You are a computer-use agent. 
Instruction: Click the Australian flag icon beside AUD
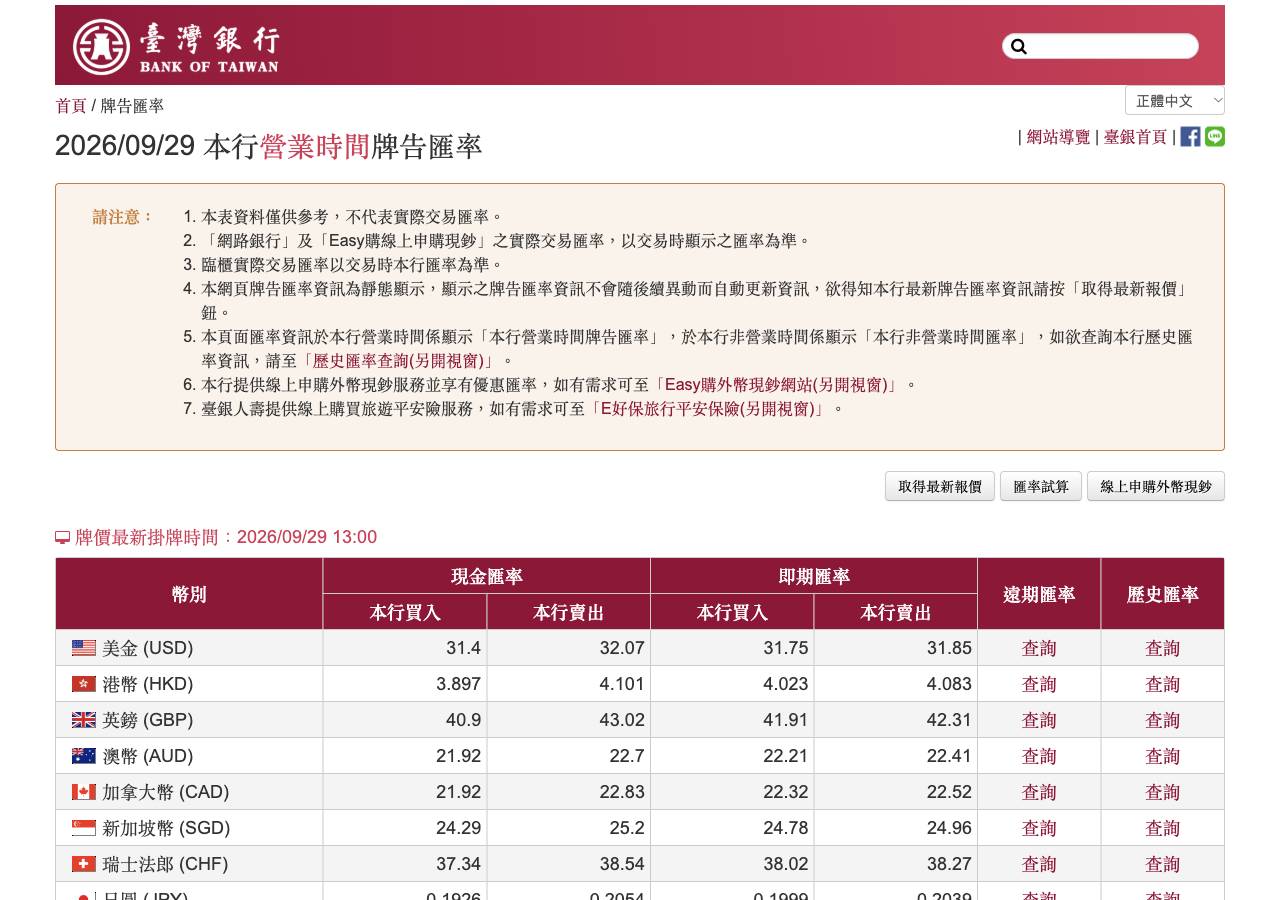(x=84, y=756)
